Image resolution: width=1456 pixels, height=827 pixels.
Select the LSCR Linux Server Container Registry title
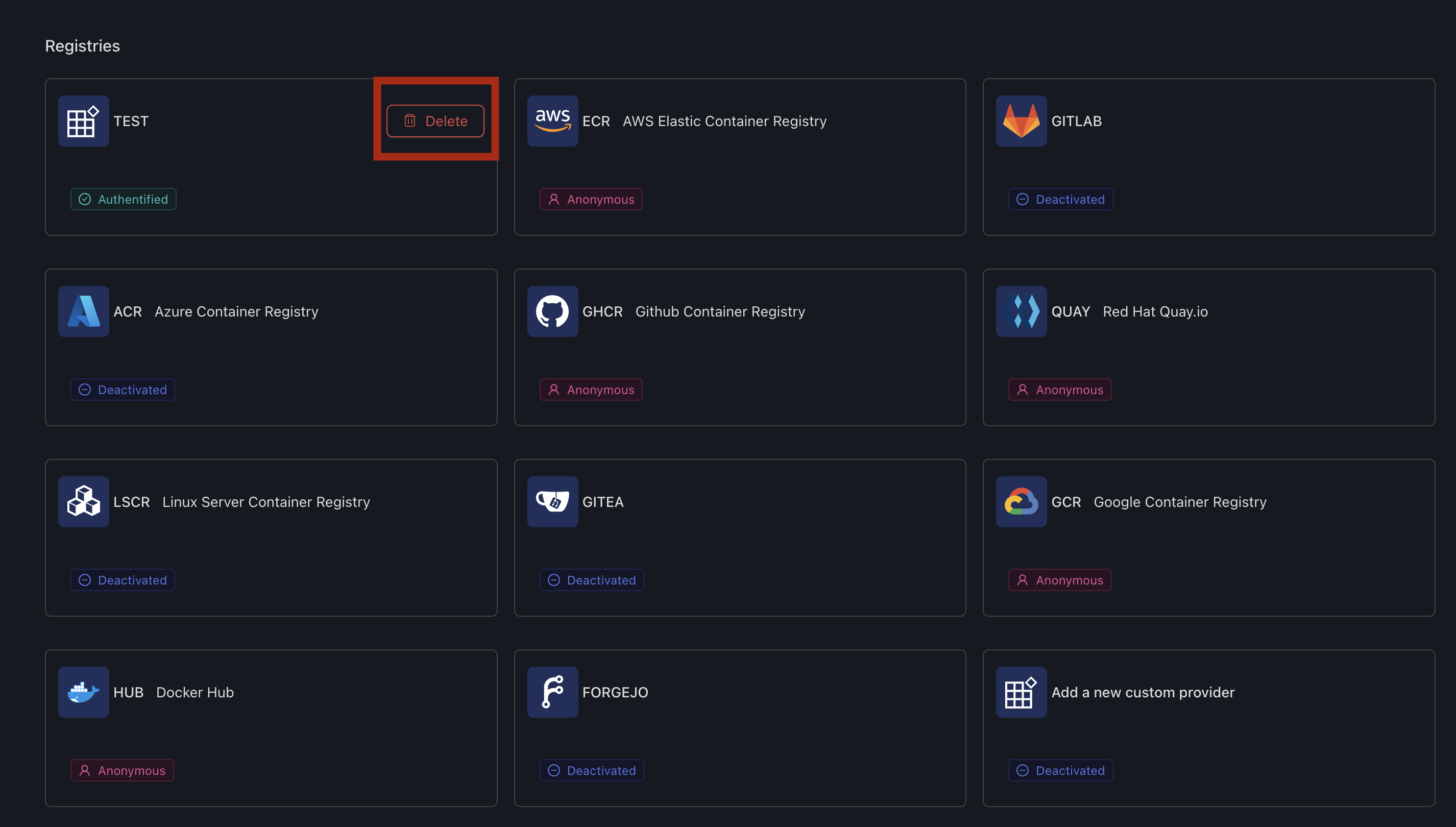pyautogui.click(x=241, y=501)
